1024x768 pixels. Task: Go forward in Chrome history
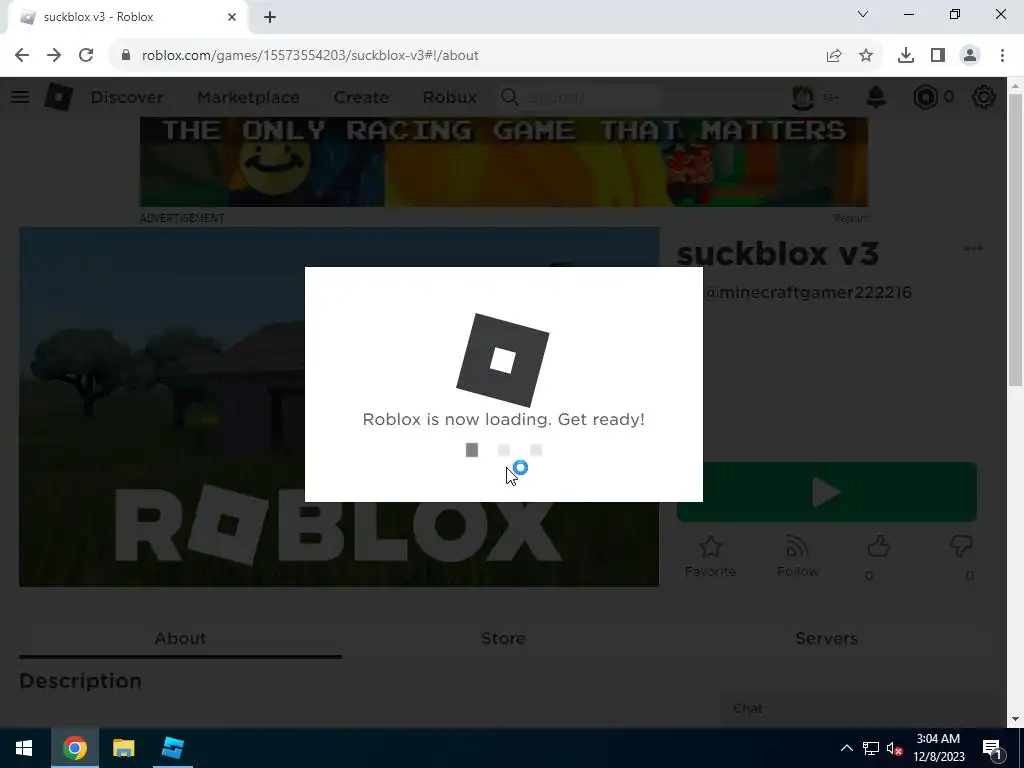54,56
